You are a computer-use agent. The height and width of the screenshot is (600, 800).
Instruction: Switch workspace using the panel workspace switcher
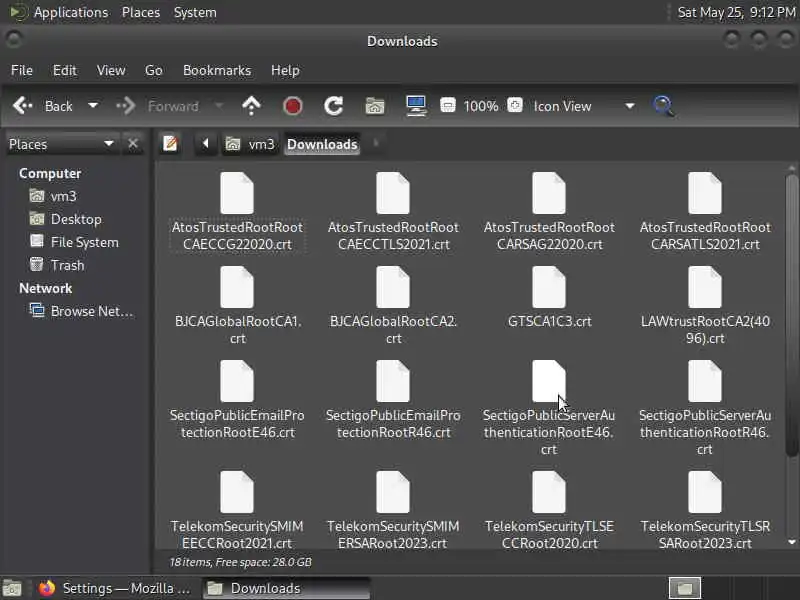click(x=684, y=588)
